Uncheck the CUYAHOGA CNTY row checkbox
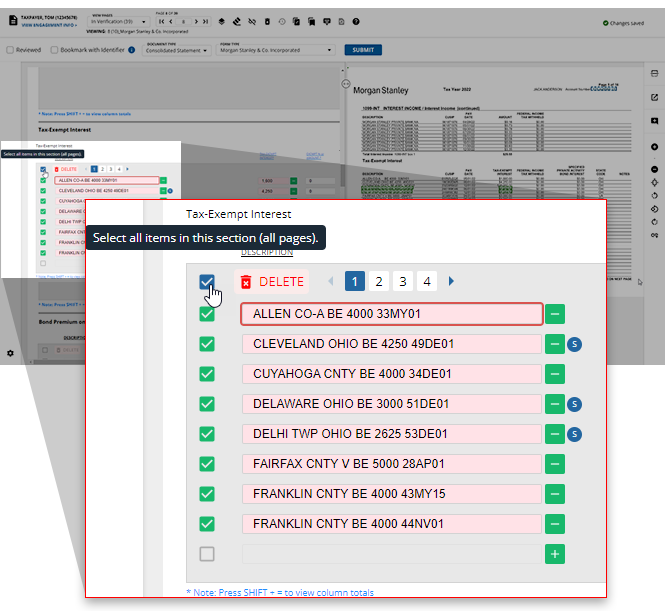This screenshot has width=665, height=611. tap(207, 374)
